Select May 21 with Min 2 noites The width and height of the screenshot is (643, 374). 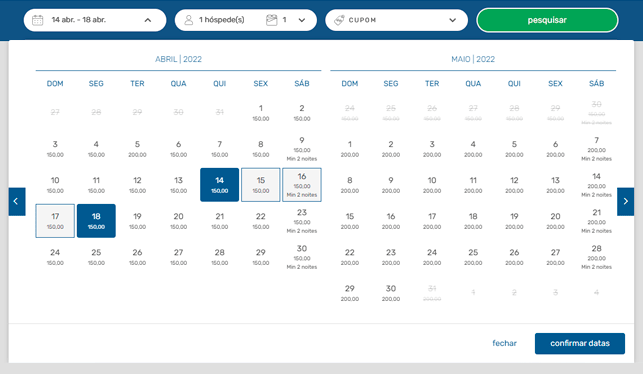coord(596,221)
